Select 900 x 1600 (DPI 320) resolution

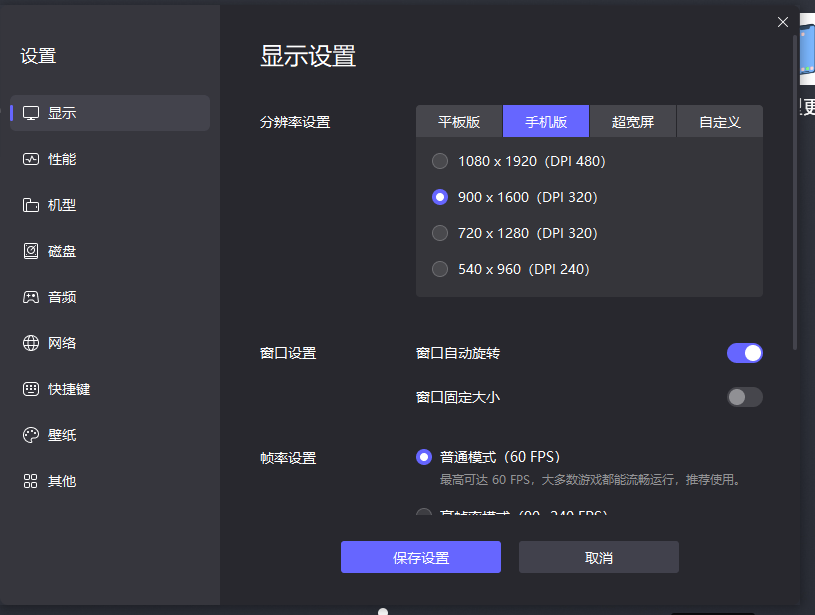[x=440, y=197]
